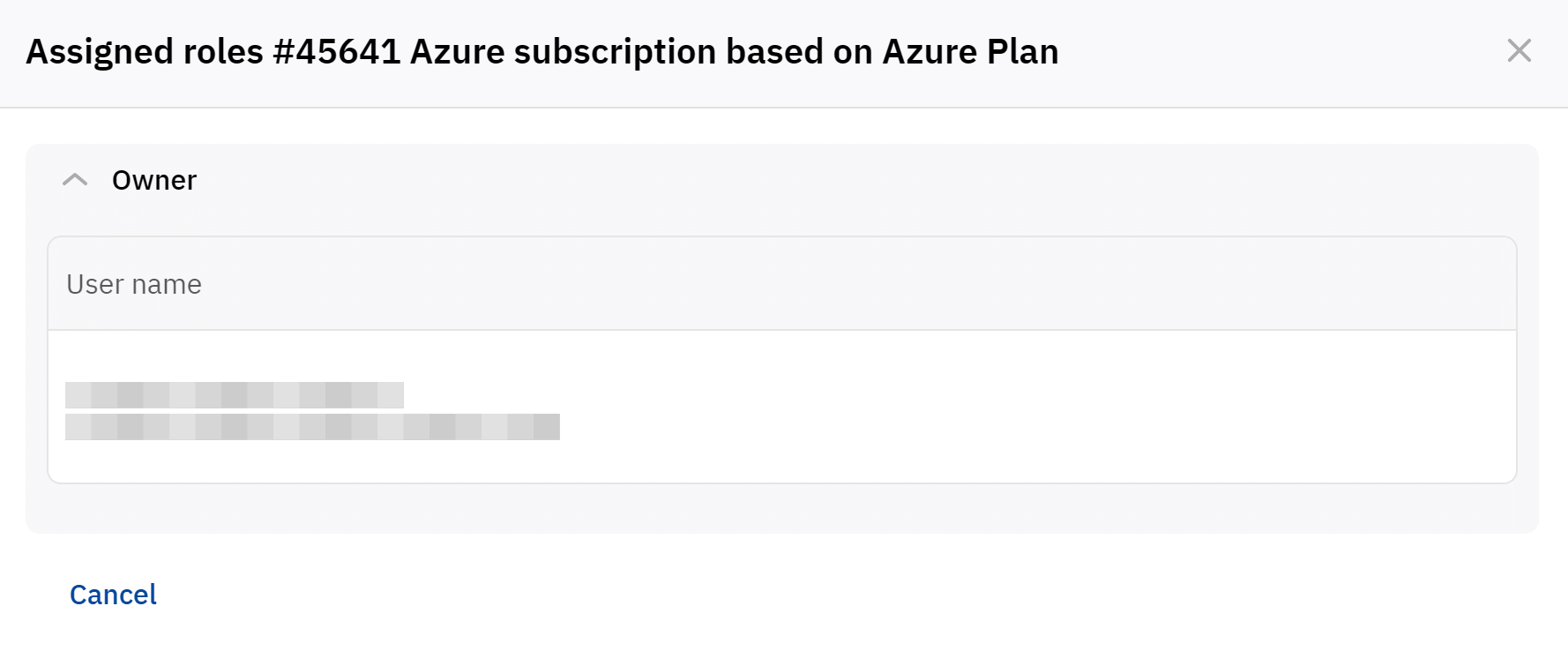Click the word 'roles' in dialog title
1568x666 pixels.
pyautogui.click(x=223, y=52)
